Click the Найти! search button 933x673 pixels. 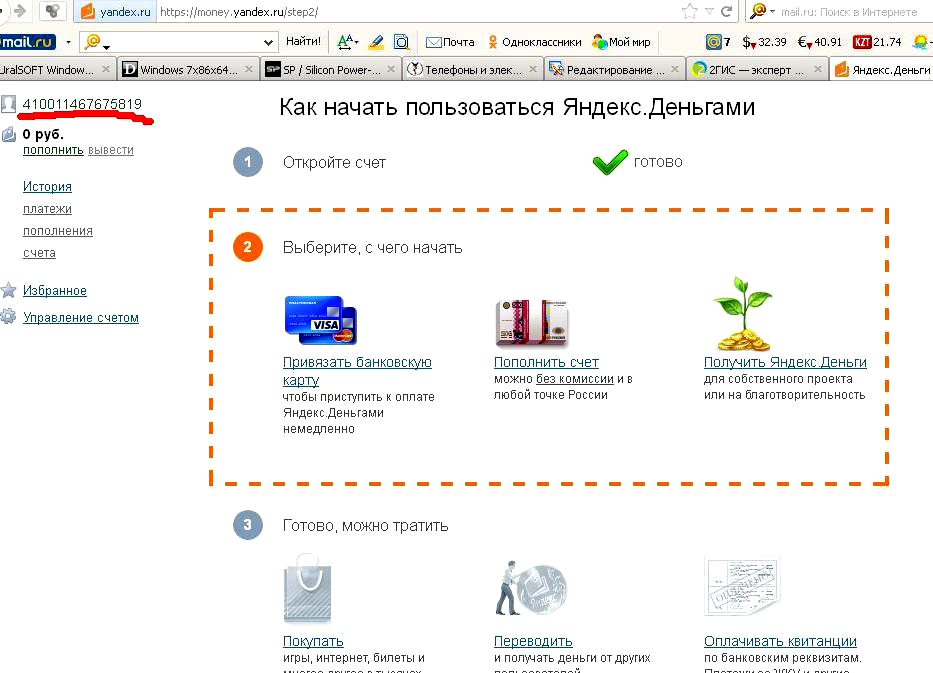tap(303, 42)
